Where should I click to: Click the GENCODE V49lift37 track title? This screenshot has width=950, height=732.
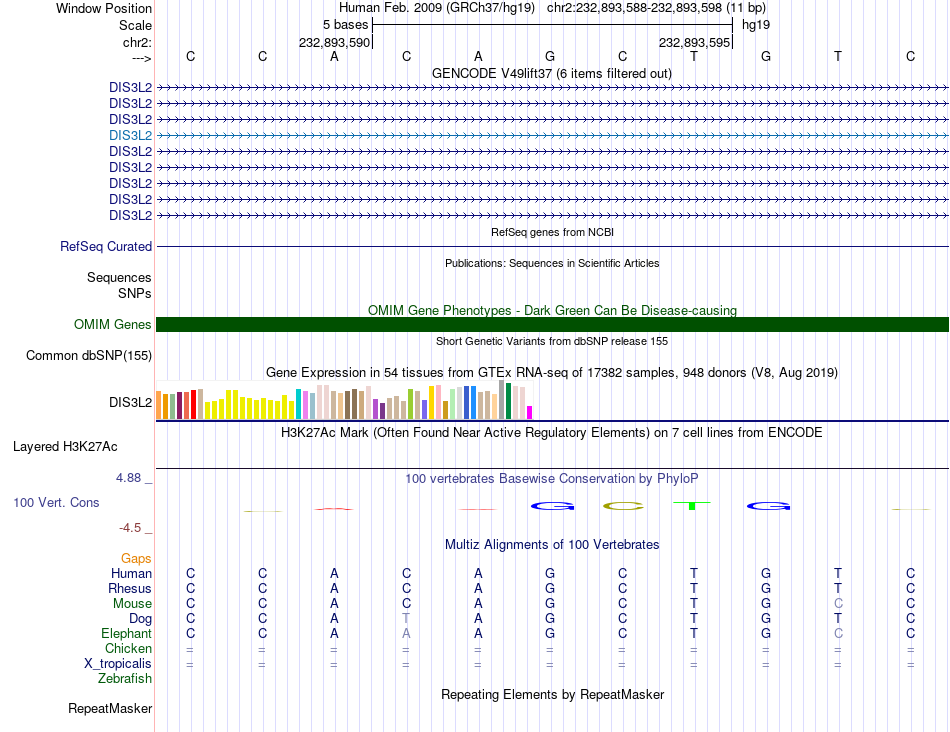(552, 74)
